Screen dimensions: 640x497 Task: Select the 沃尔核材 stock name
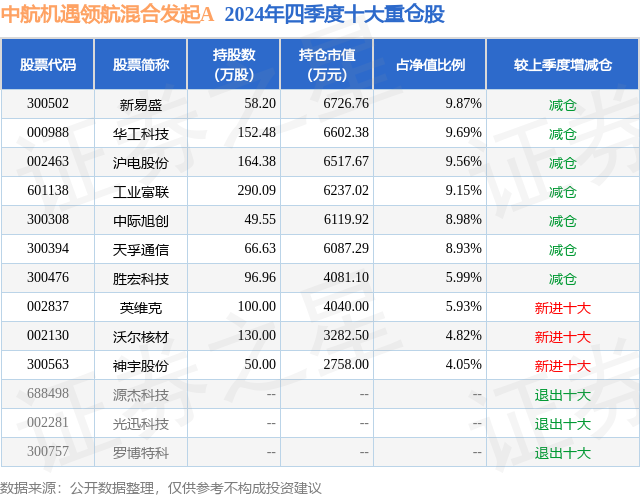[141, 337]
